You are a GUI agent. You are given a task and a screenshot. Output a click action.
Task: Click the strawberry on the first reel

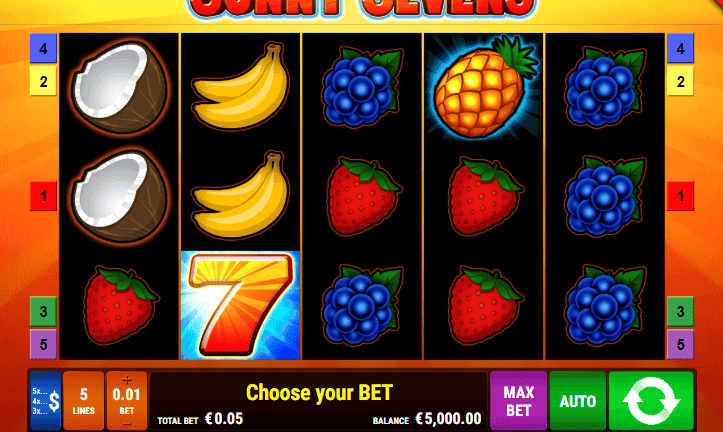(121, 305)
